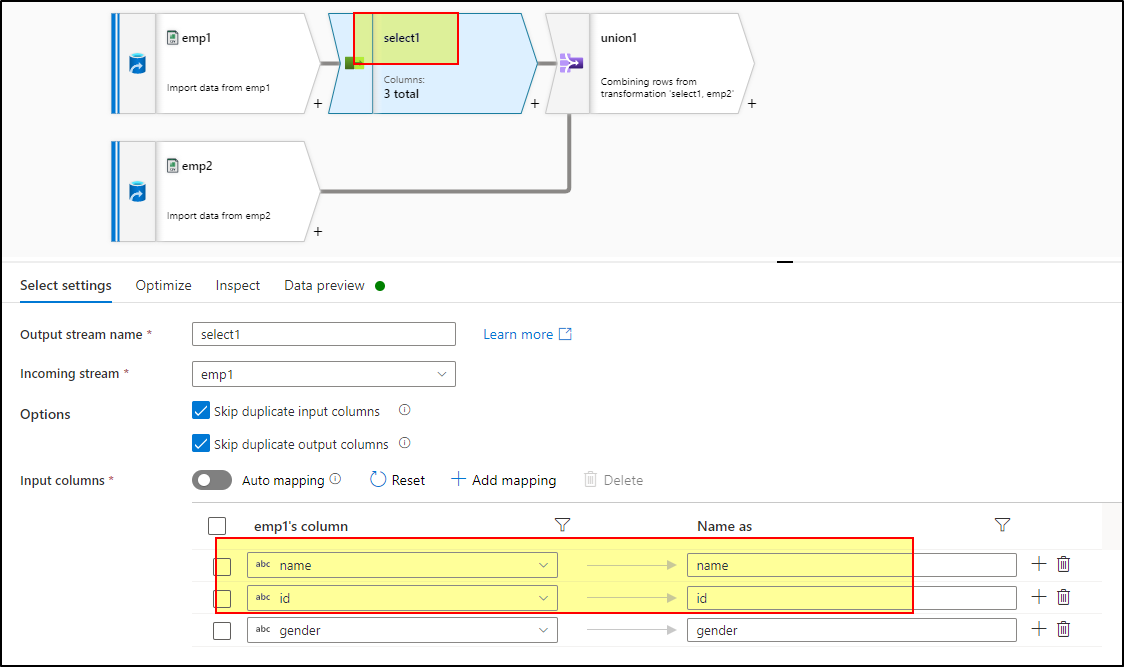The width and height of the screenshot is (1124, 667).
Task: Click the plus icon on the name mapping row
Action: pyautogui.click(x=1038, y=564)
